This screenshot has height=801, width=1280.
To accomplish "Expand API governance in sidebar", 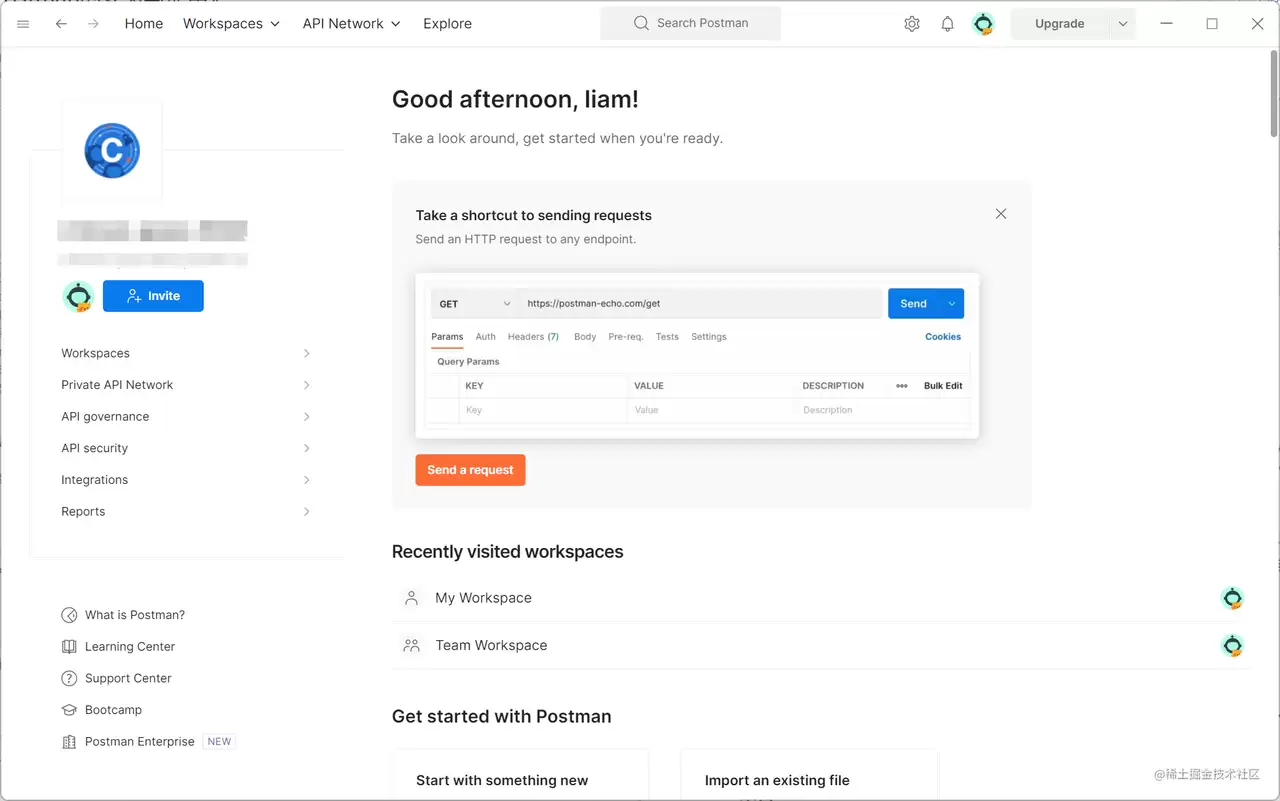I will pyautogui.click(x=186, y=417).
